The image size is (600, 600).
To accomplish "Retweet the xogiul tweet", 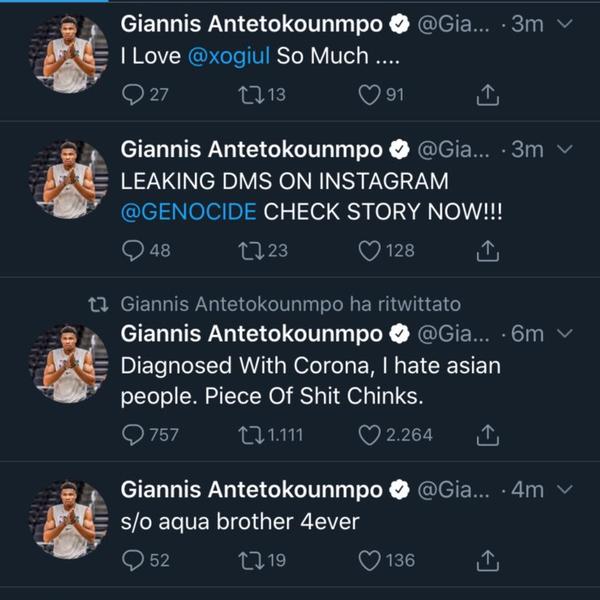I will [x=251, y=95].
